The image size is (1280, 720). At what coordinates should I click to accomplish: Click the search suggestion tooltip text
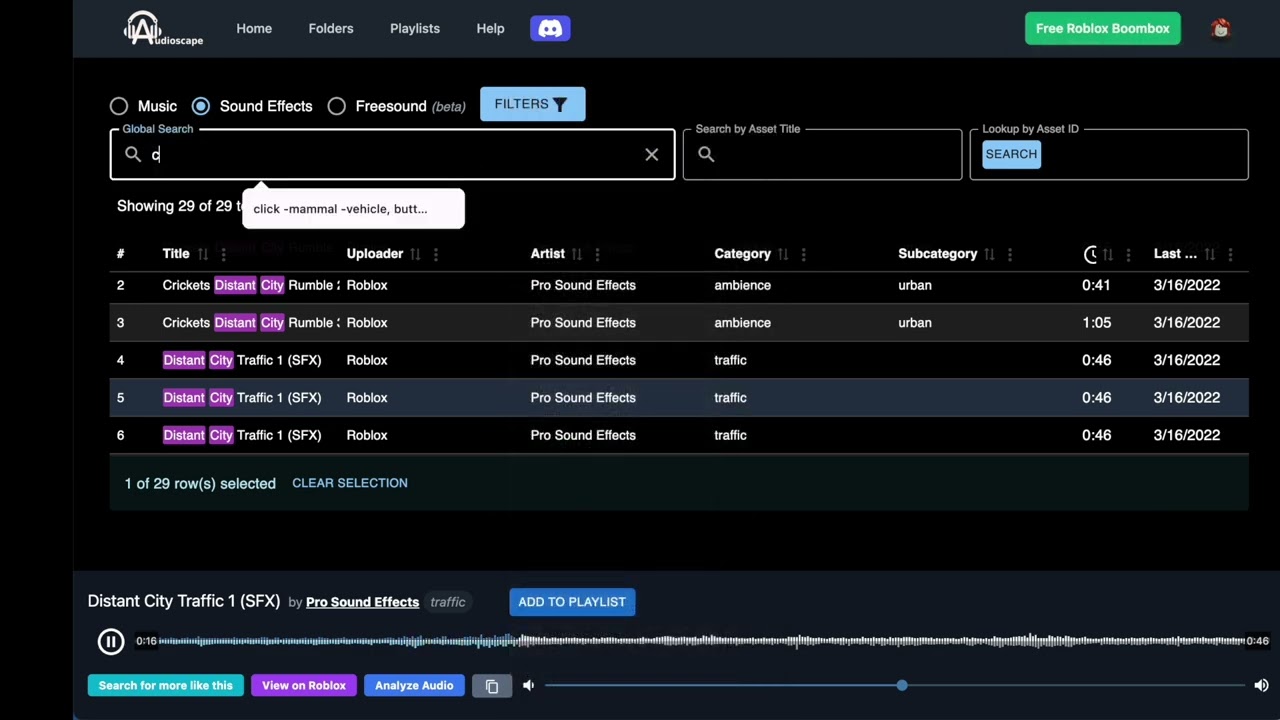coord(340,209)
